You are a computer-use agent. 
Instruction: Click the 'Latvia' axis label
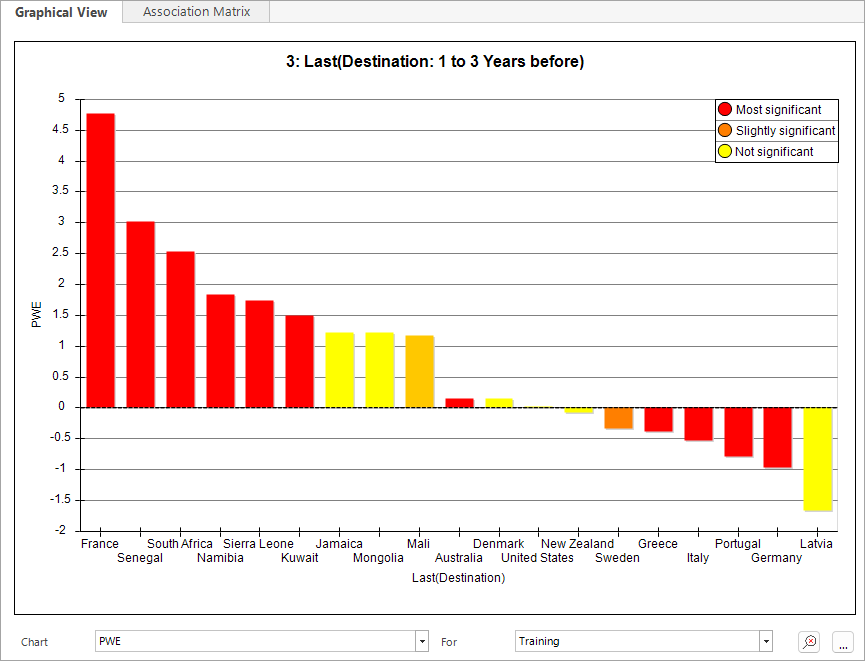[816, 543]
